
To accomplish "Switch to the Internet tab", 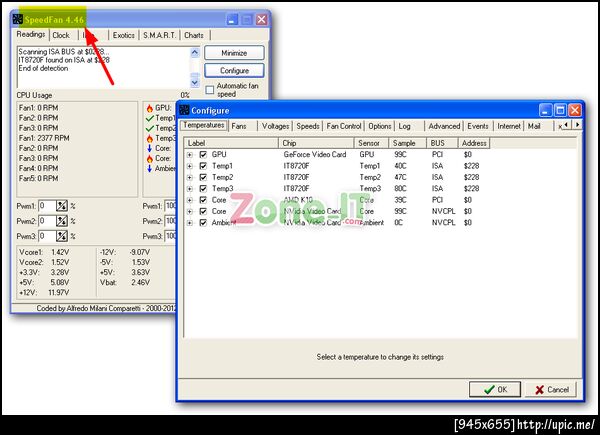I will [x=509, y=126].
